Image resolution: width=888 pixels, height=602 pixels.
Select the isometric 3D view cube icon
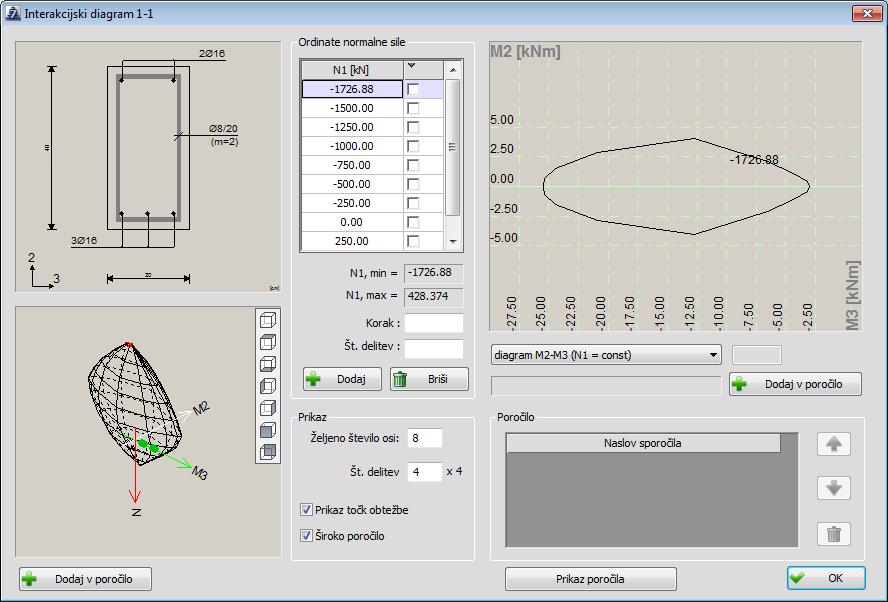[268, 320]
